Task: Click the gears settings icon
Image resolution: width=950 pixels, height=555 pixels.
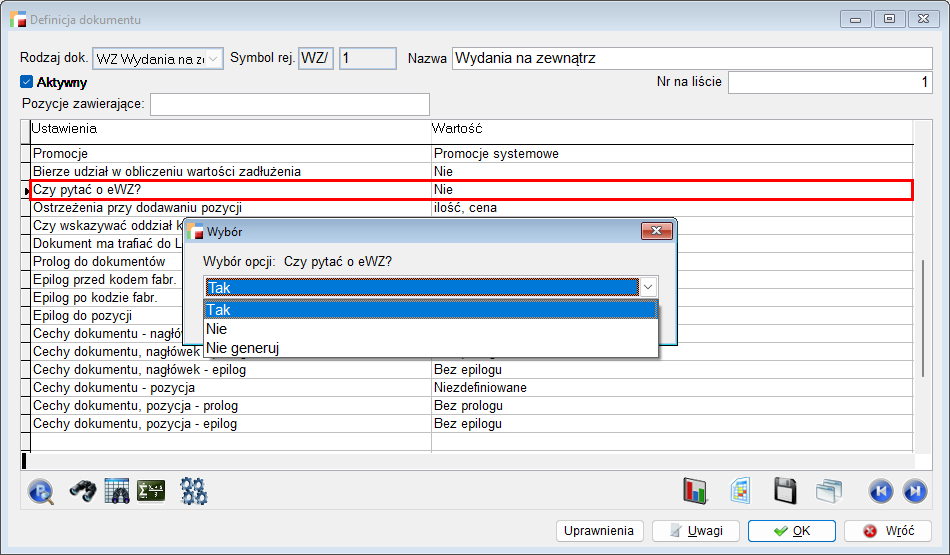Action: point(193,491)
